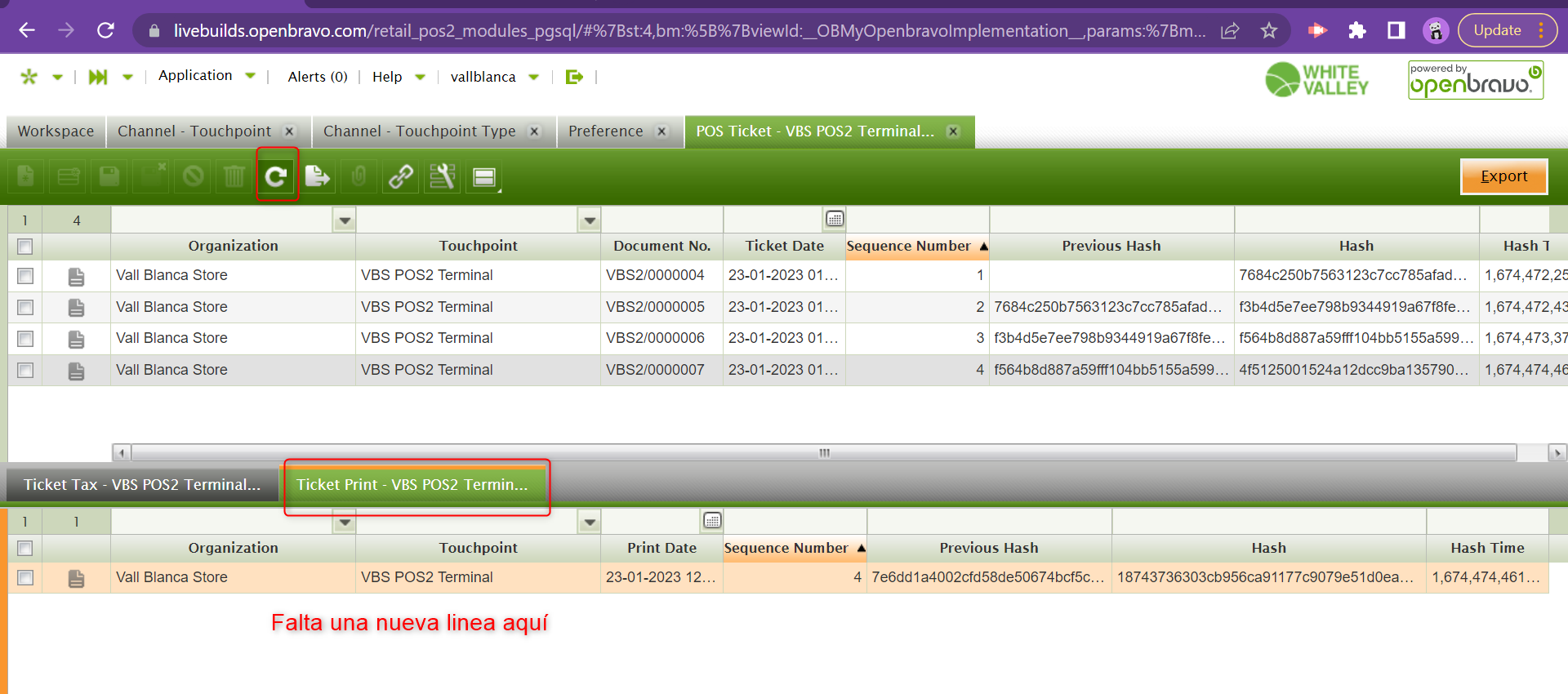The image size is (1568, 694).
Task: Expand the vallblanca user dropdown arrow
Action: pyautogui.click(x=534, y=78)
